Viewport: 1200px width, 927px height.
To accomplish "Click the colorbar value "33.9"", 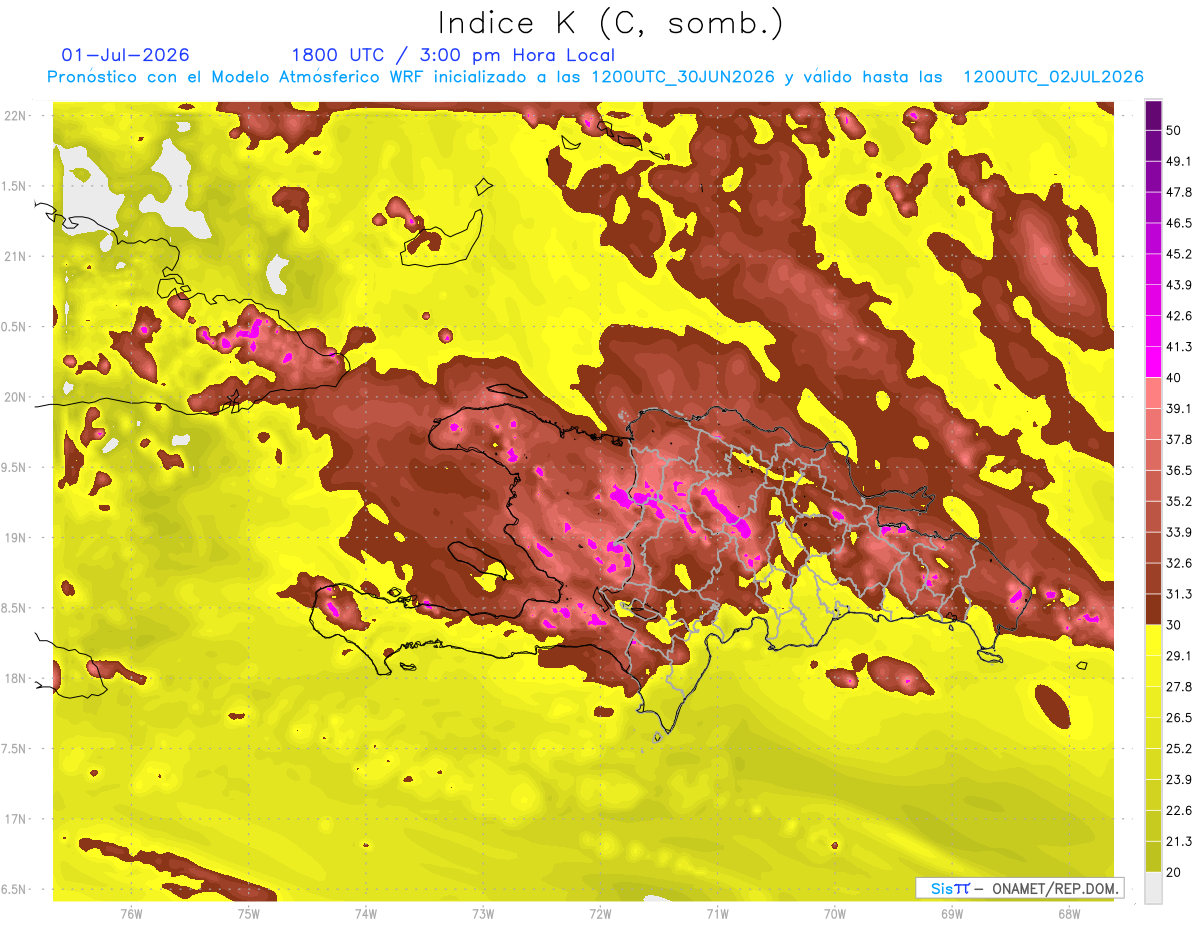I will (x=1179, y=532).
